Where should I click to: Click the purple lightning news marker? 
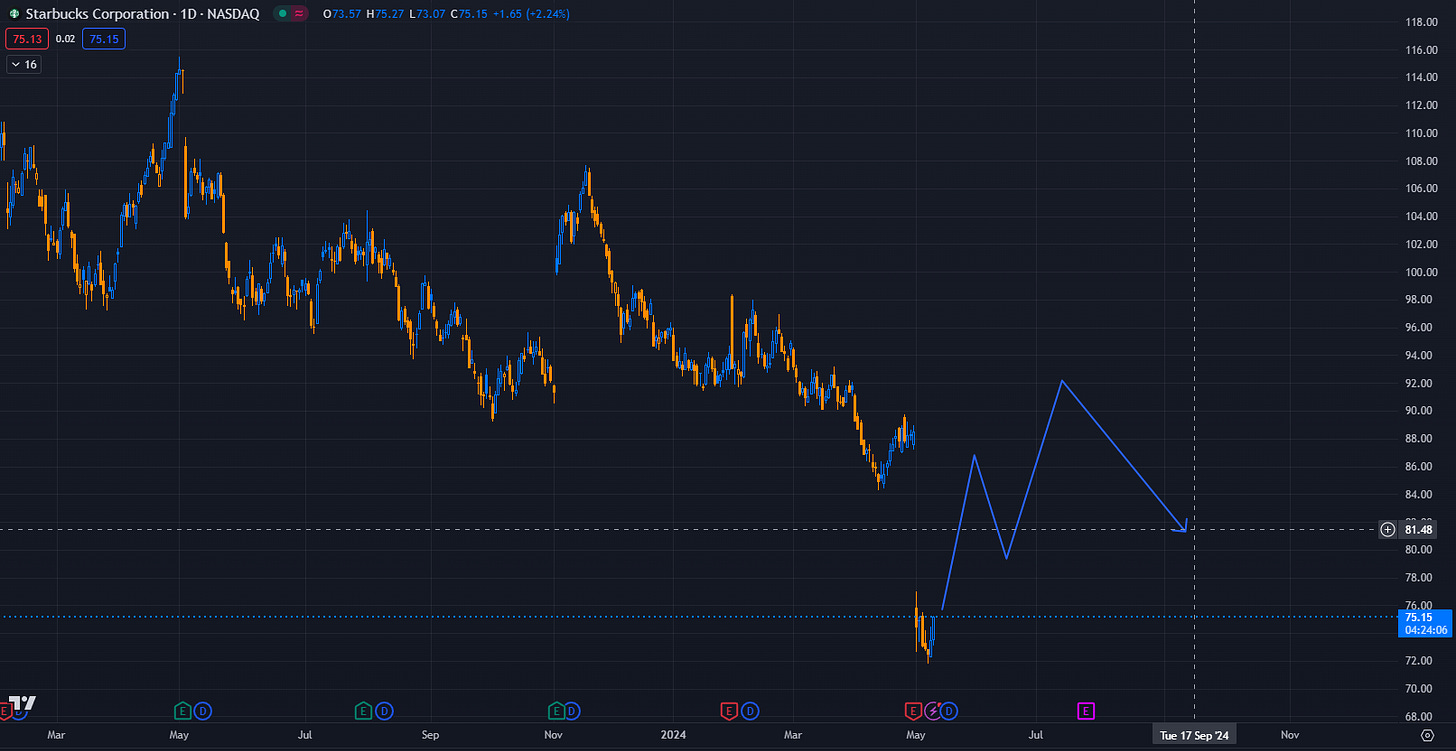click(933, 711)
